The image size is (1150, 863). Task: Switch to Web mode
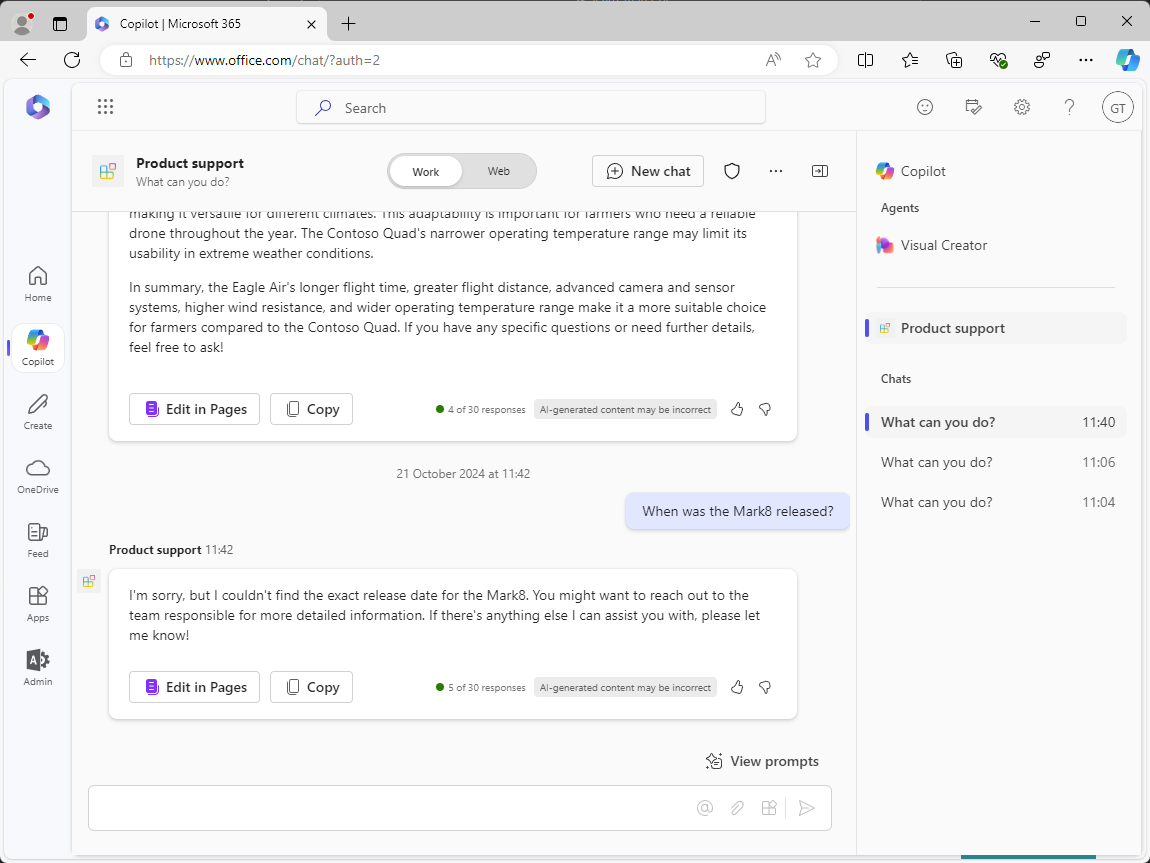pyautogui.click(x=499, y=172)
